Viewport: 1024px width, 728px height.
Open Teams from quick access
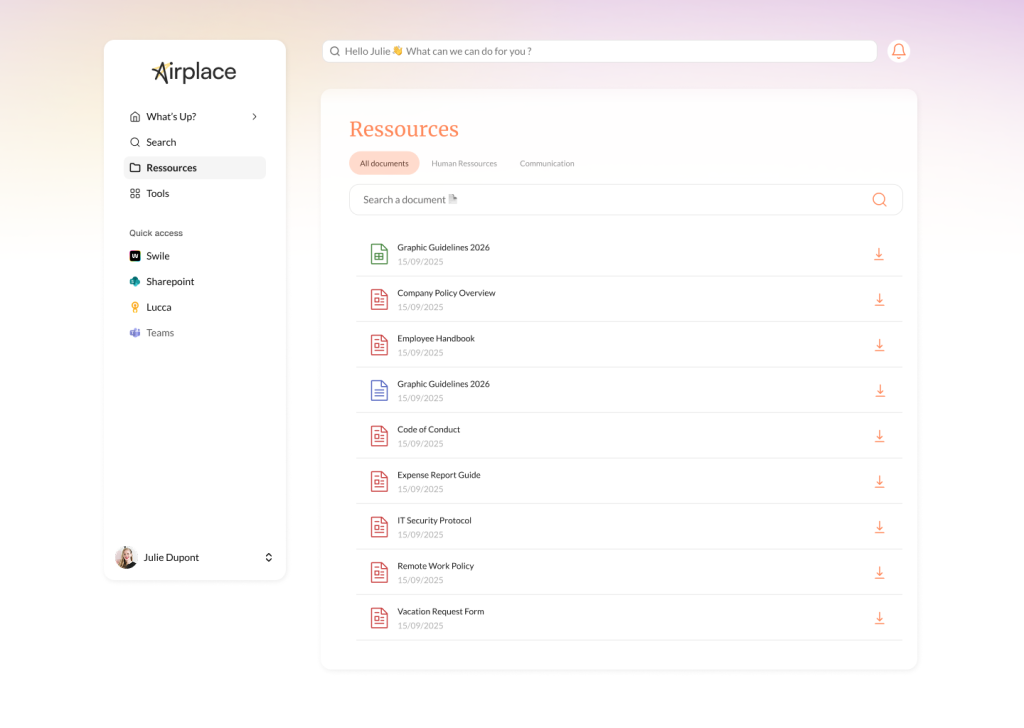159,333
